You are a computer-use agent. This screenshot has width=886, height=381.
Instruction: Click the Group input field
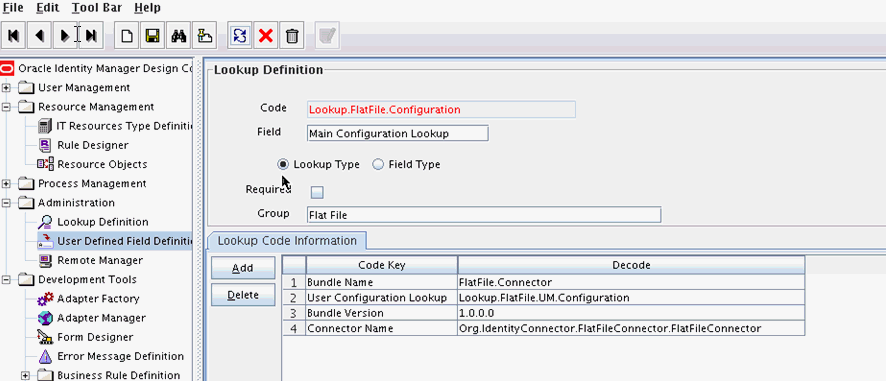tap(484, 215)
